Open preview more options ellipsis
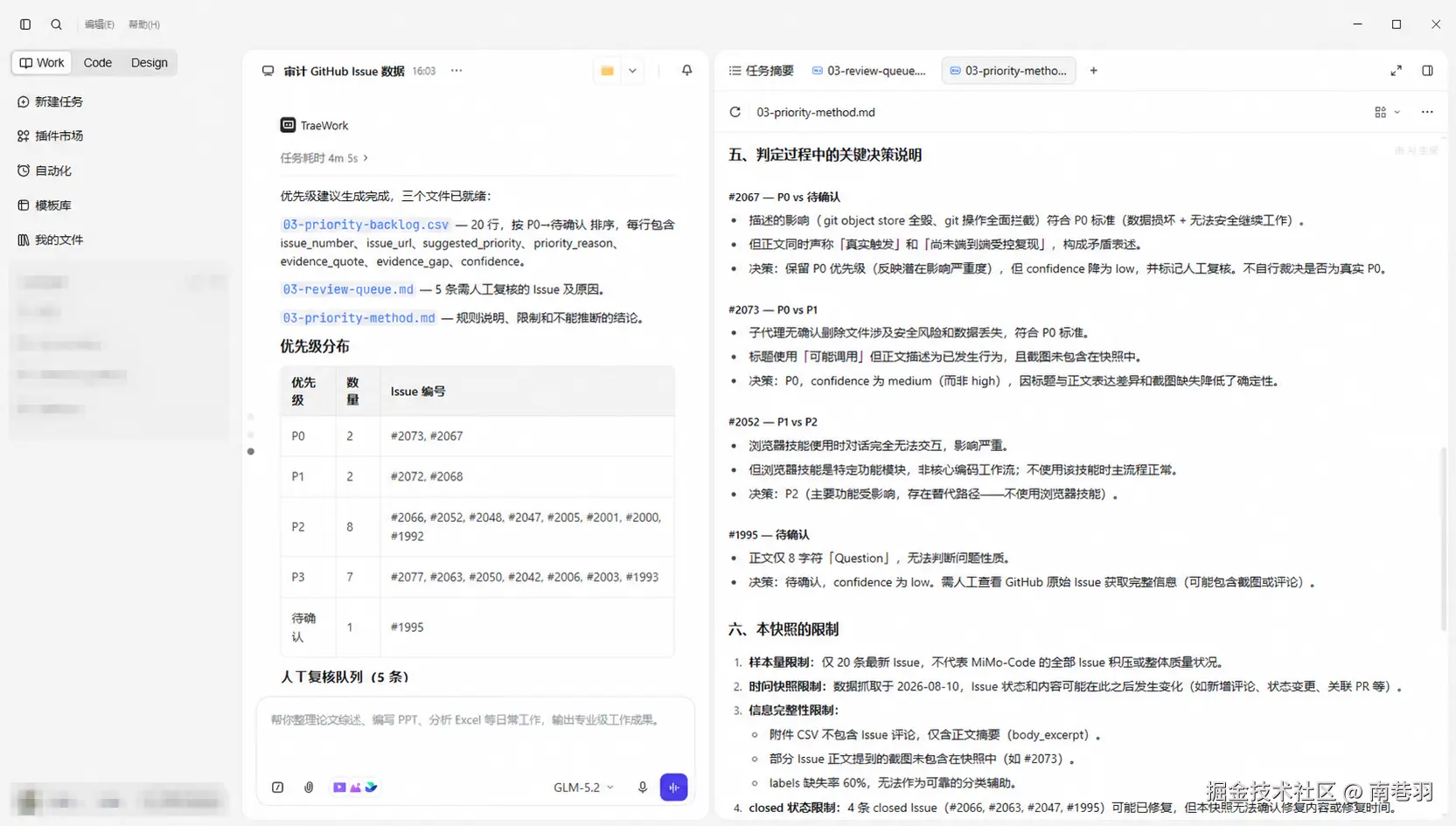 [x=1427, y=112]
